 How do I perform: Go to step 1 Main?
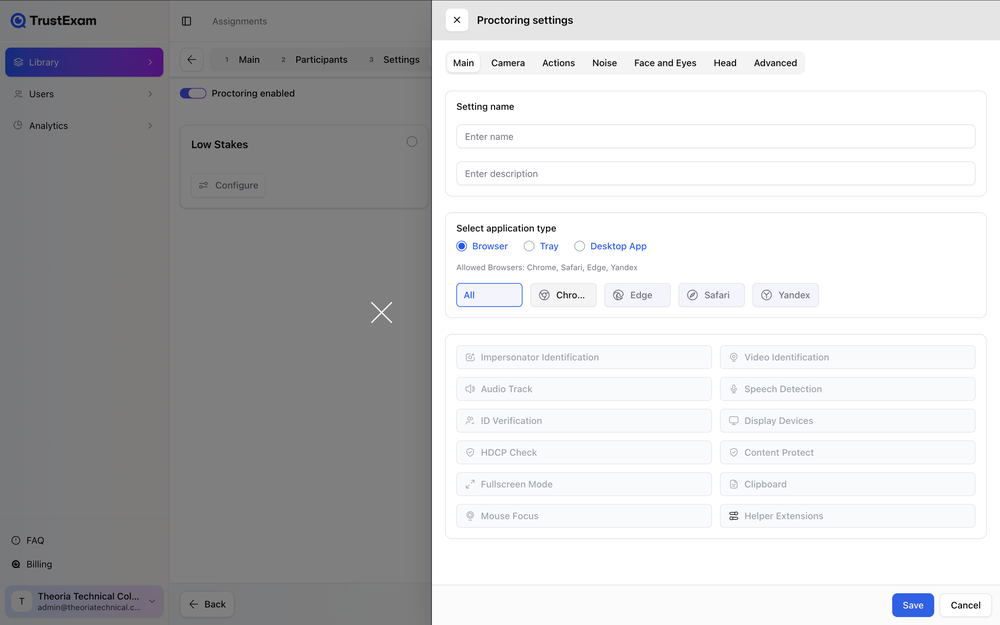tap(242, 59)
